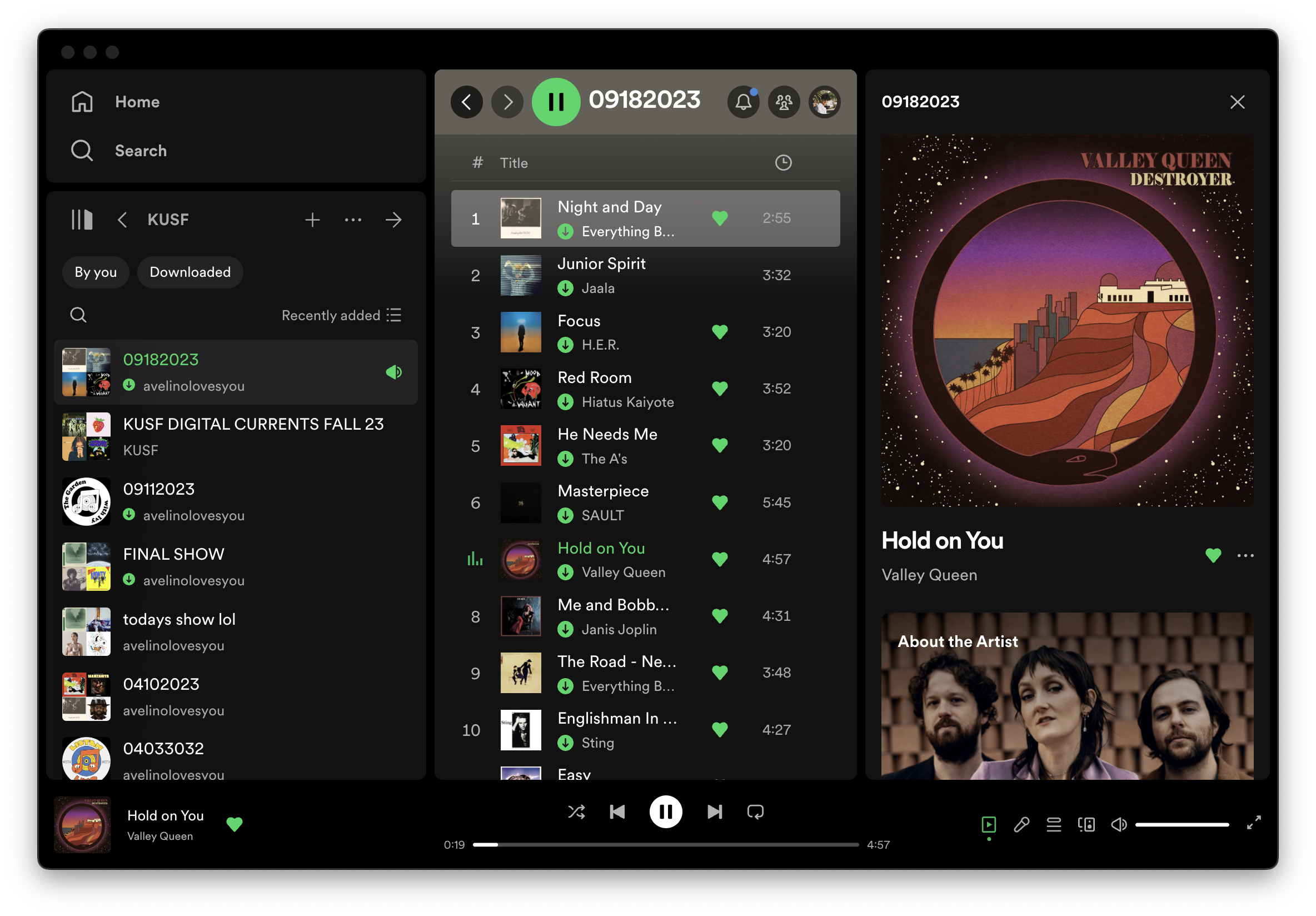Open Search in the sidebar
Viewport: 1316px width, 916px height.
118,151
